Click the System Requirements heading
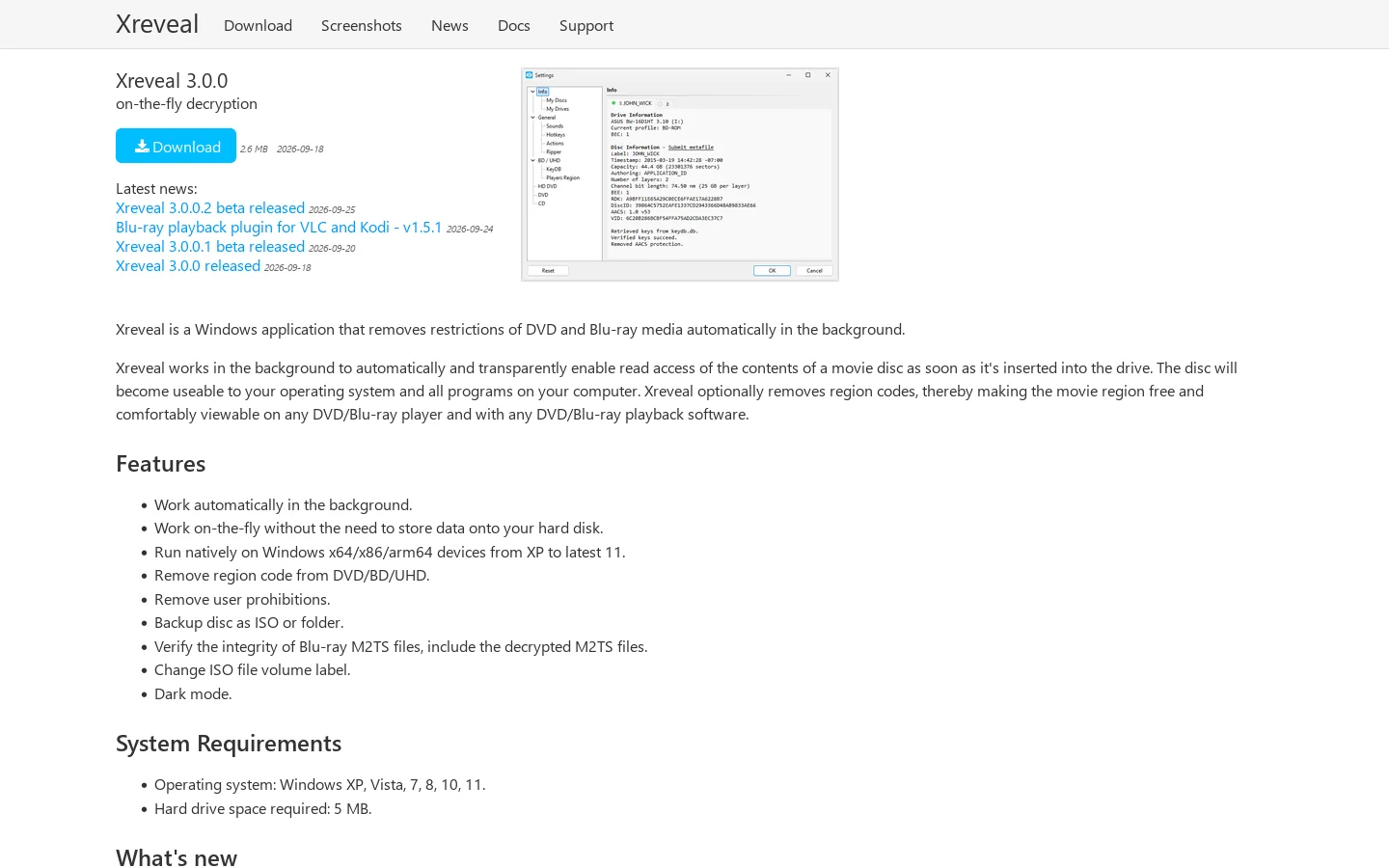Image resolution: width=1389 pixels, height=868 pixels. click(x=229, y=744)
